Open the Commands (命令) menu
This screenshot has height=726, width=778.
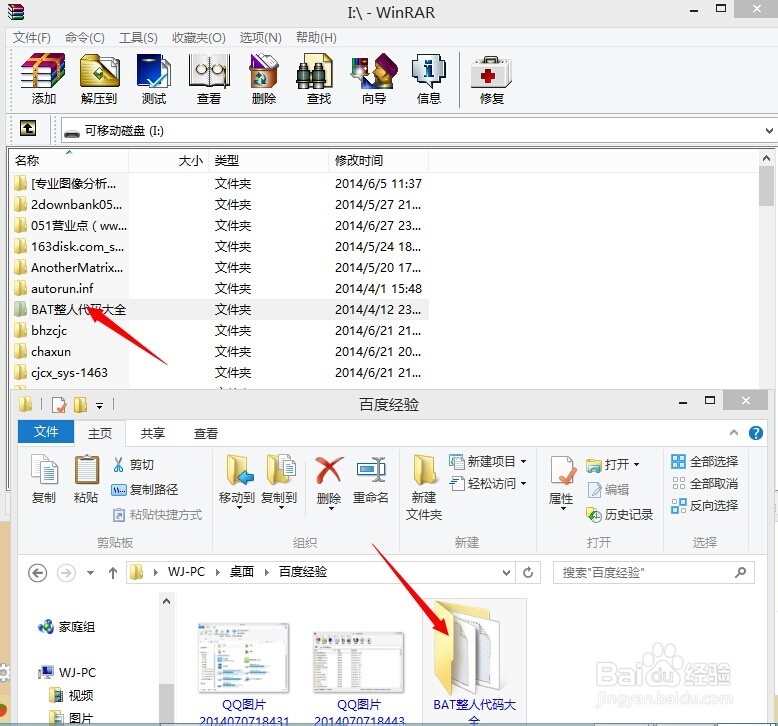pos(85,38)
